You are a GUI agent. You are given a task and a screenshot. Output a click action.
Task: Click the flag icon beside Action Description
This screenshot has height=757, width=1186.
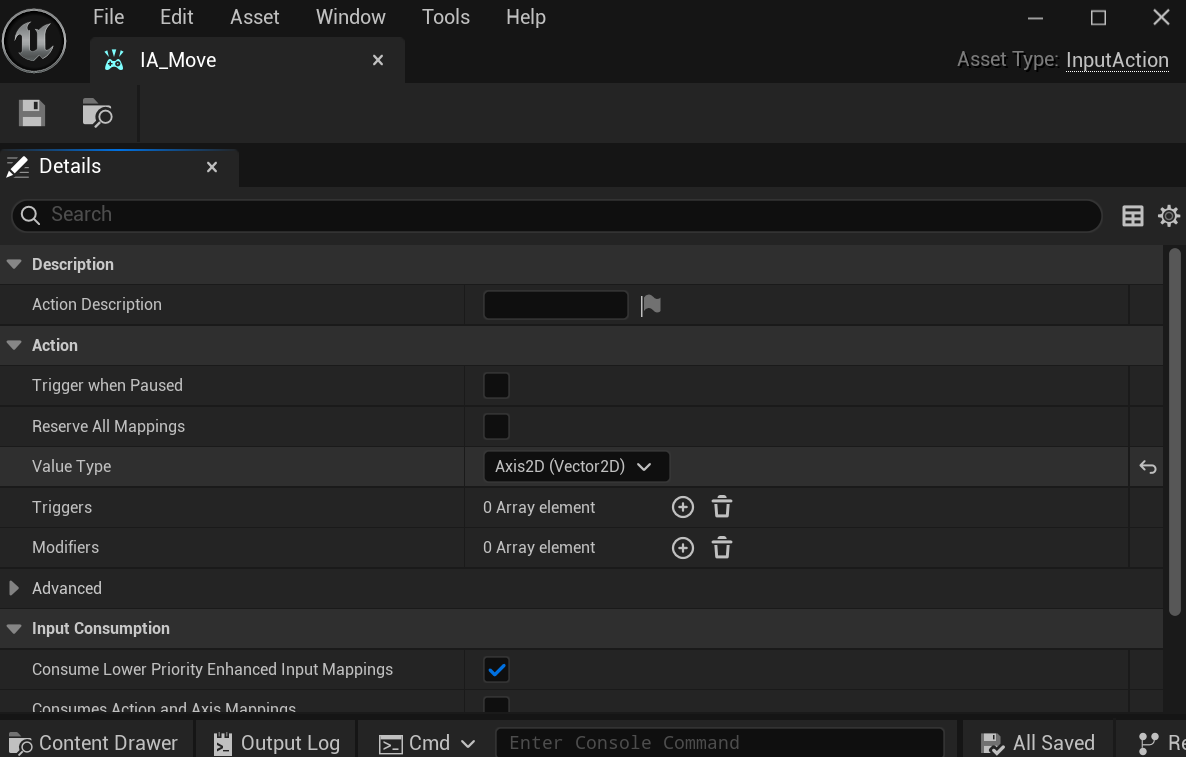click(650, 305)
